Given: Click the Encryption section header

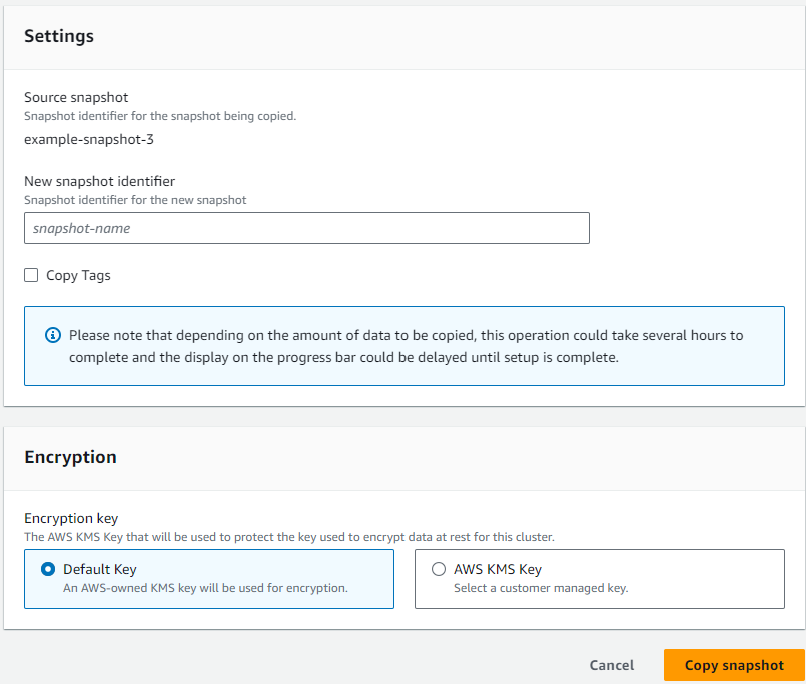Looking at the screenshot, I should [70, 457].
